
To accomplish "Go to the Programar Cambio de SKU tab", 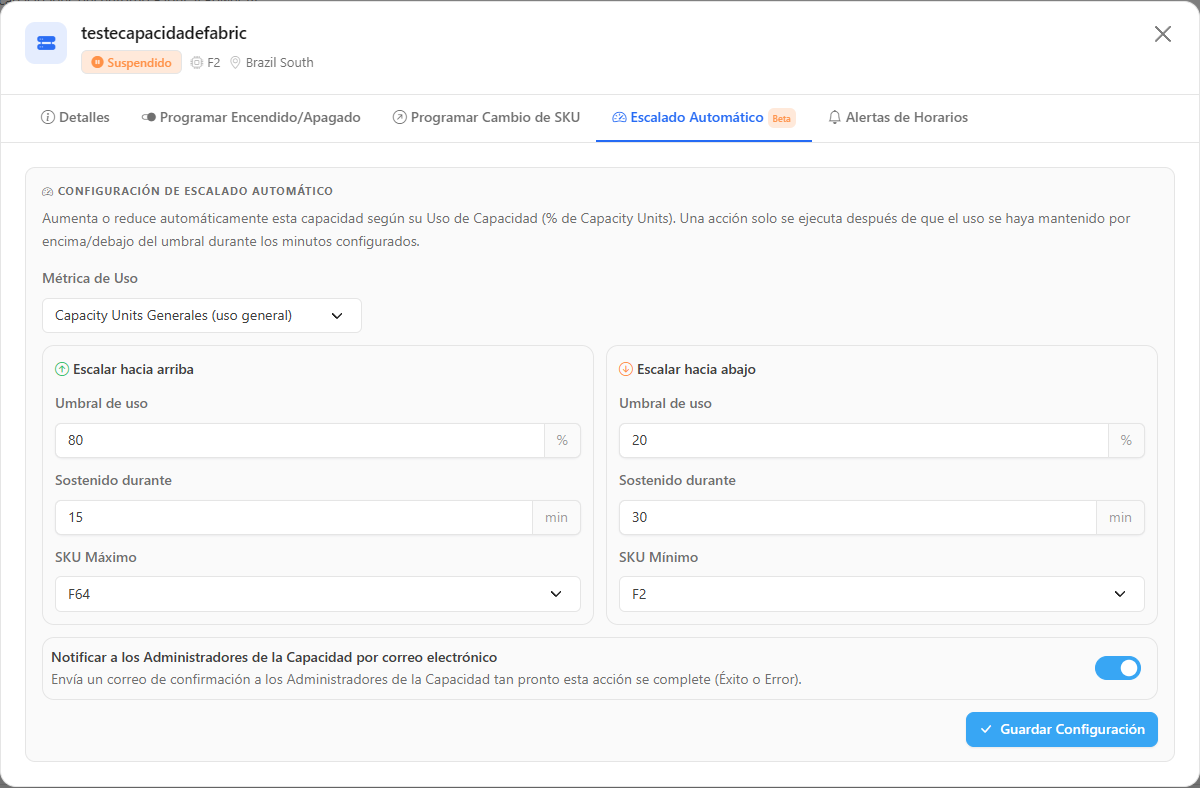I will click(486, 117).
